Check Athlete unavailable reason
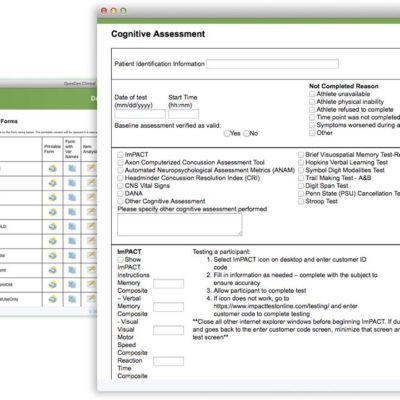 (312, 94)
